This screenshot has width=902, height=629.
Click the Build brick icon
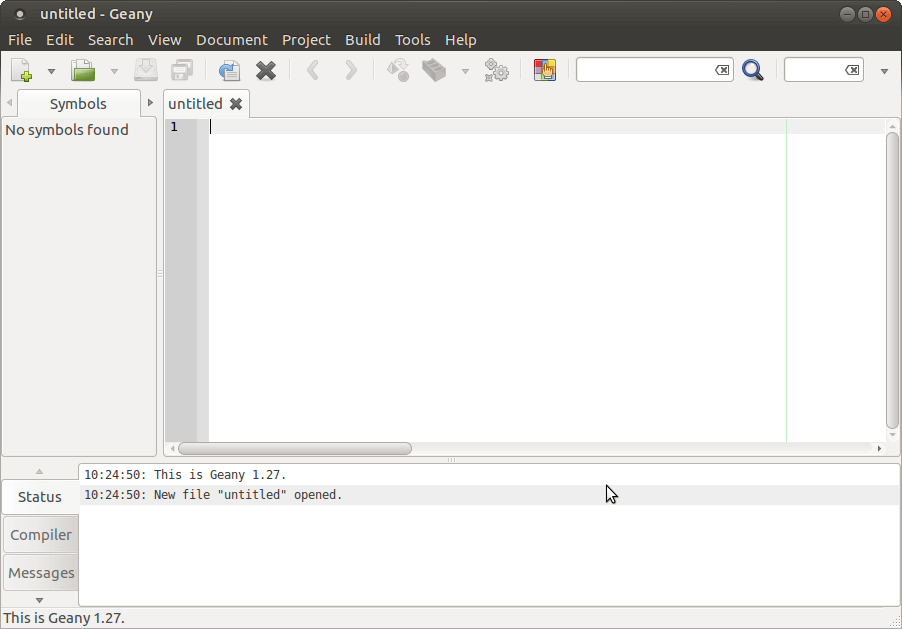434,71
